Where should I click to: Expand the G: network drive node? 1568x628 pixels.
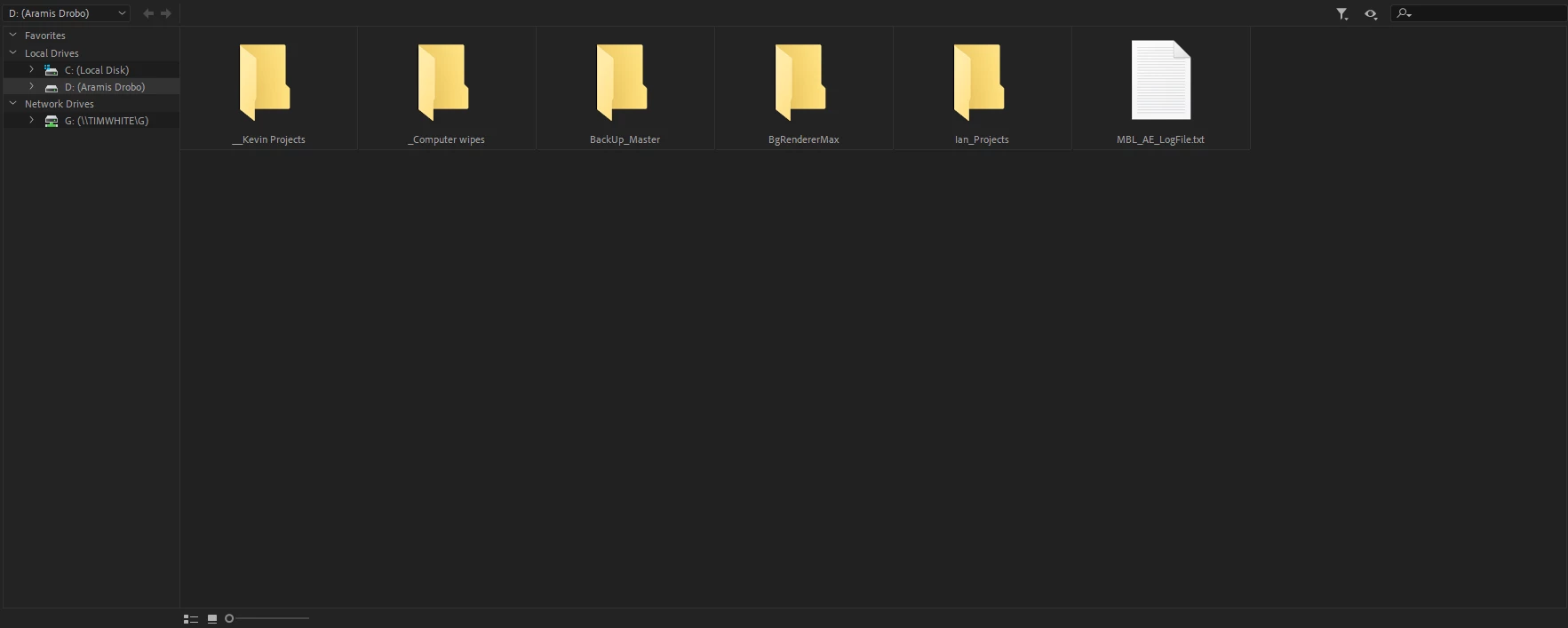click(x=31, y=120)
